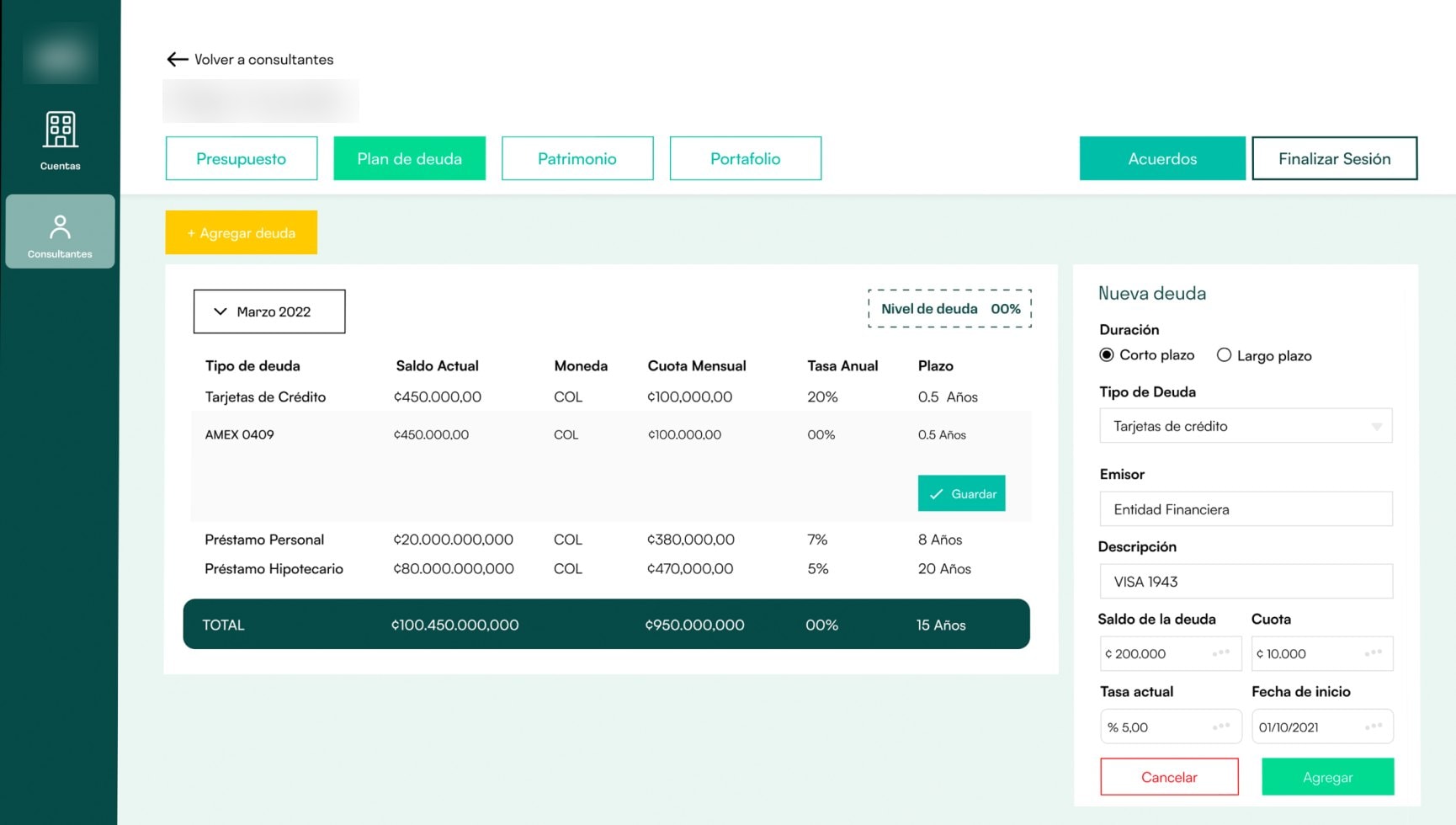Image resolution: width=1456 pixels, height=825 pixels.
Task: Click the Emisor input field
Action: (1246, 509)
